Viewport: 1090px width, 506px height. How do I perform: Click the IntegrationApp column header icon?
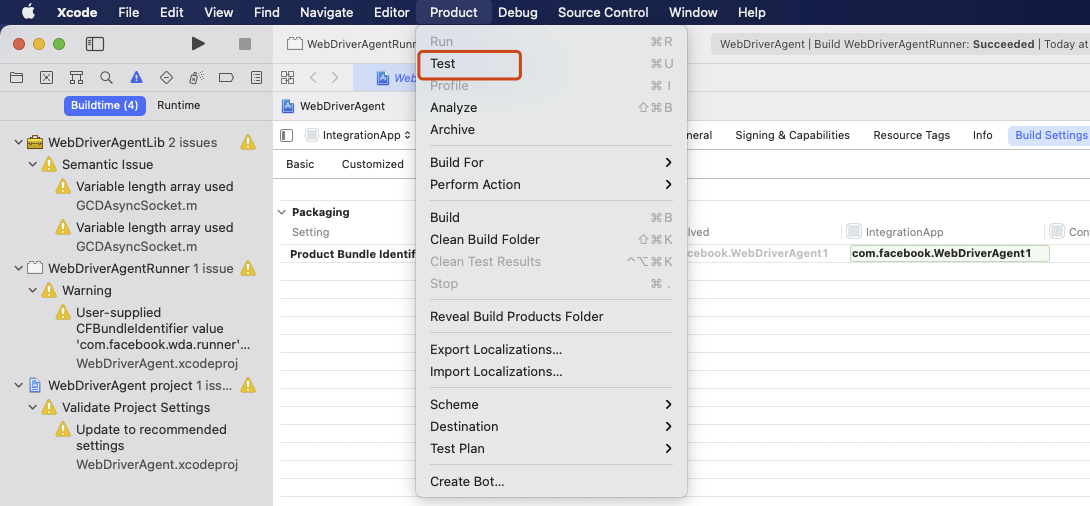click(854, 231)
